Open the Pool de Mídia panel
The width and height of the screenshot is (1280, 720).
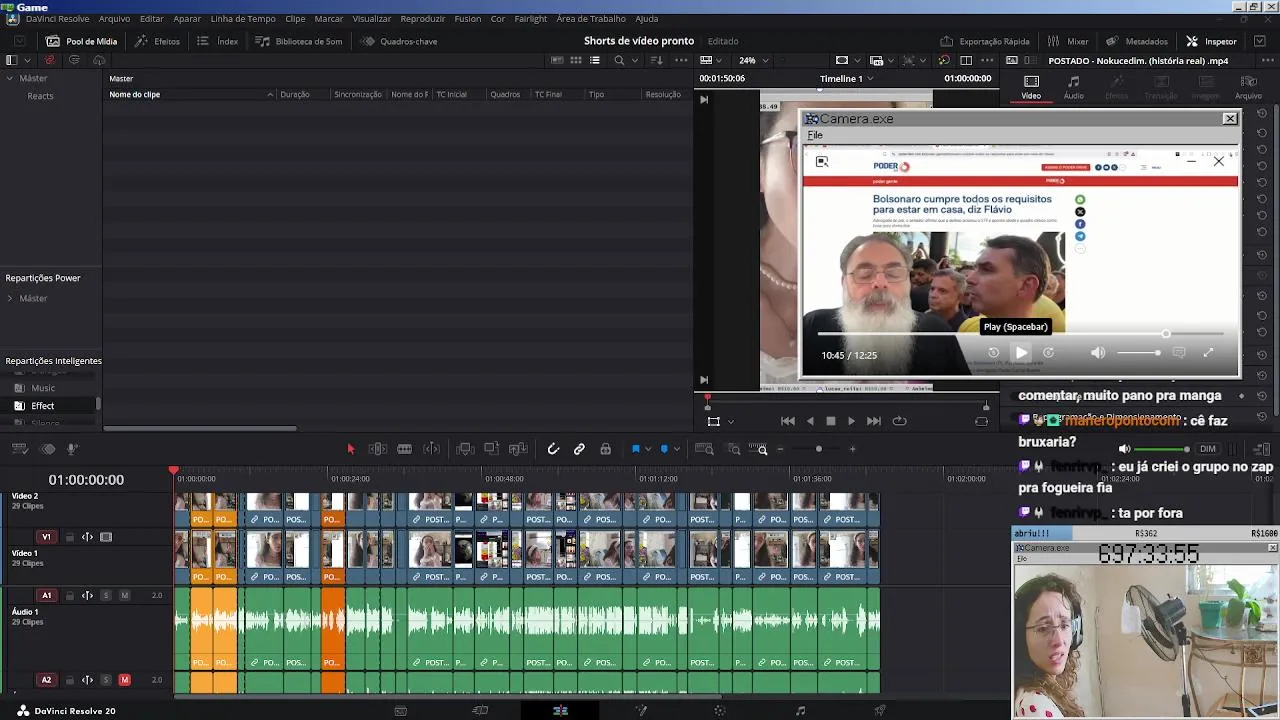click(x=81, y=41)
